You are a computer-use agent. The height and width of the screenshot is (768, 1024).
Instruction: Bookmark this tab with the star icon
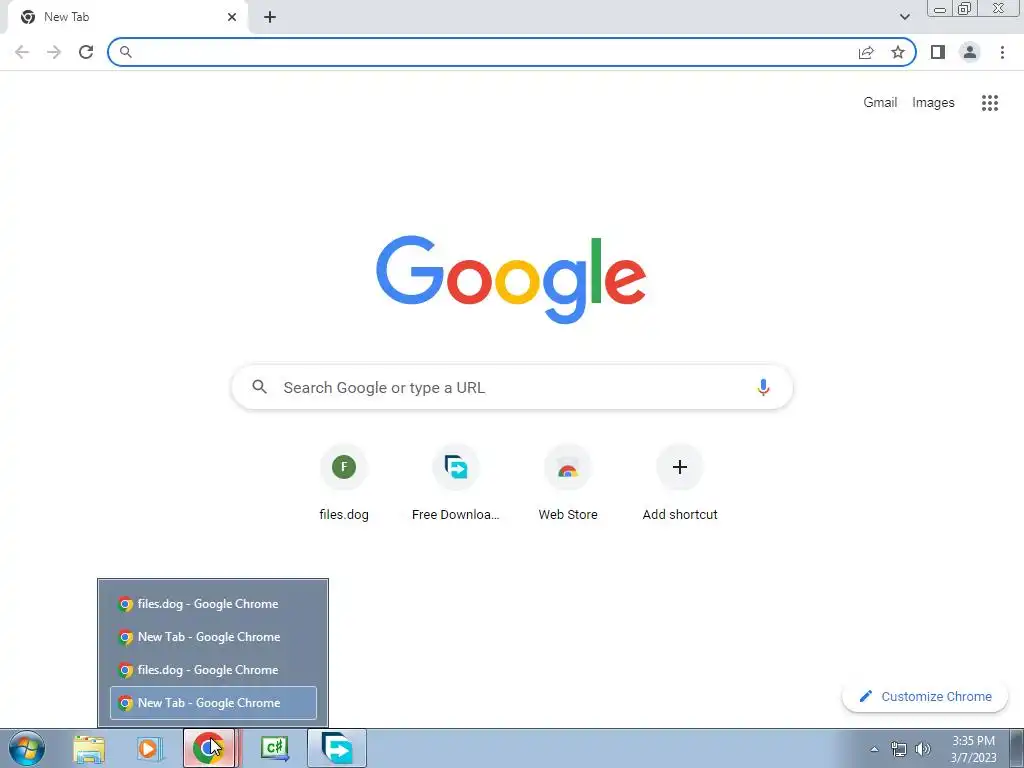point(898,52)
